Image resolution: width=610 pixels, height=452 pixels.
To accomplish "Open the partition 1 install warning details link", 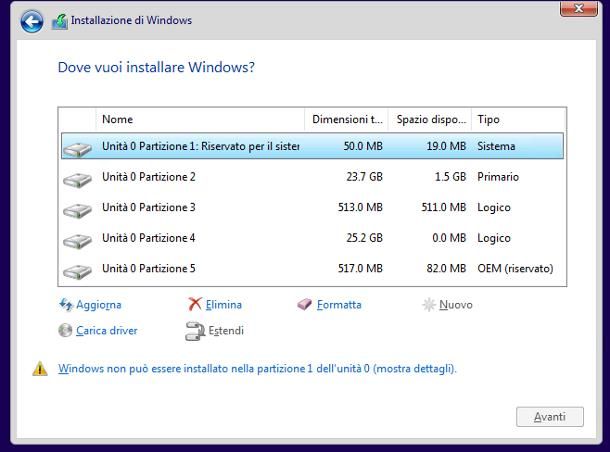I will [x=257, y=369].
